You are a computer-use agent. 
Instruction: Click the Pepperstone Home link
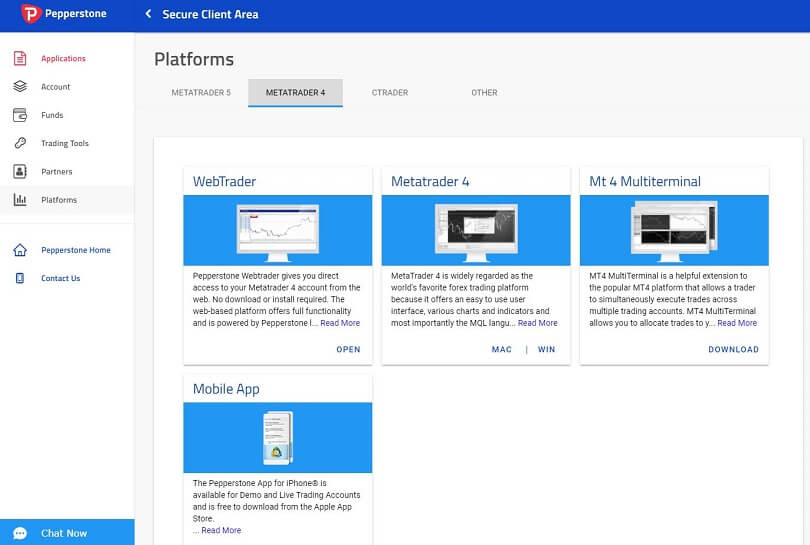76,250
